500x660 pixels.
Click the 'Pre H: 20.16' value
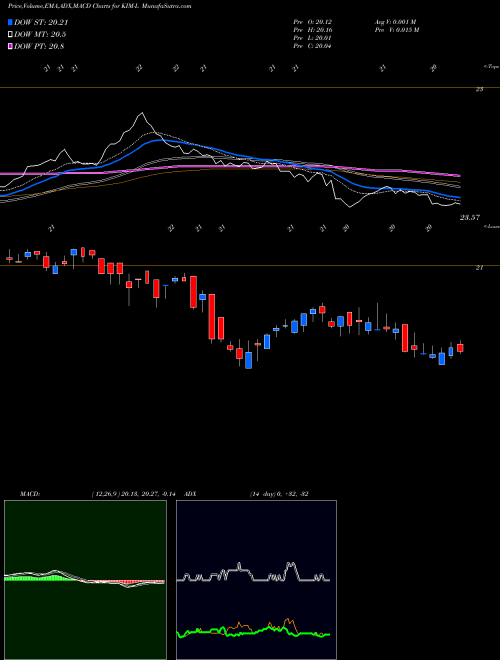312,30
